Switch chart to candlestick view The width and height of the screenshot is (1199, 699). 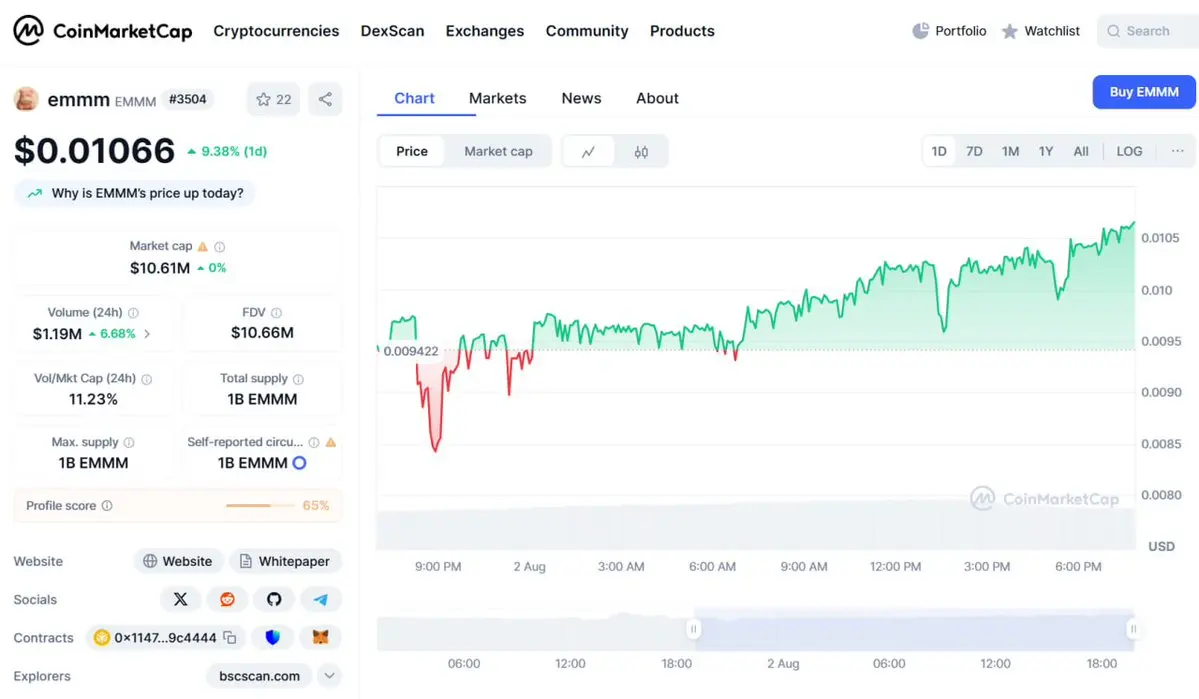(x=641, y=151)
